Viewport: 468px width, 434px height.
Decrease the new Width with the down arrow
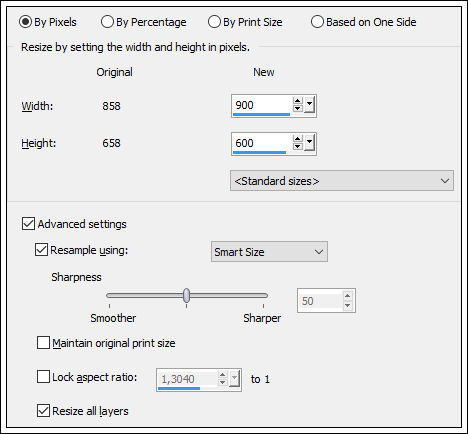coord(298,108)
